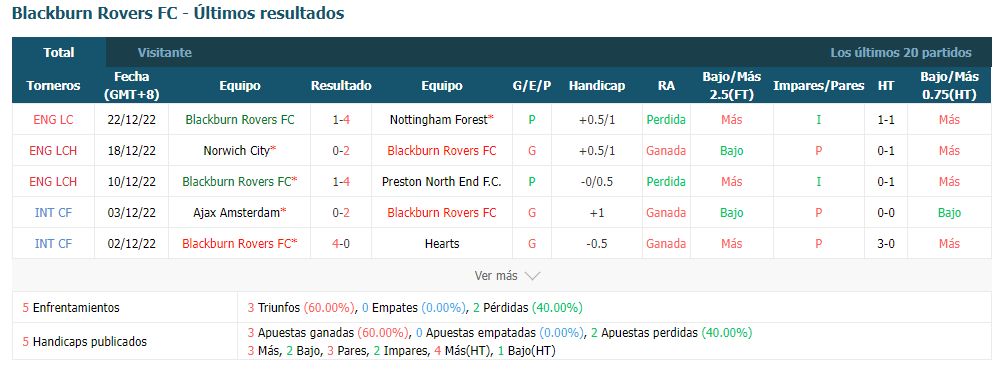1003x371 pixels.
Task: Click INT CF tournament on 03/12/22
Action: point(53,212)
